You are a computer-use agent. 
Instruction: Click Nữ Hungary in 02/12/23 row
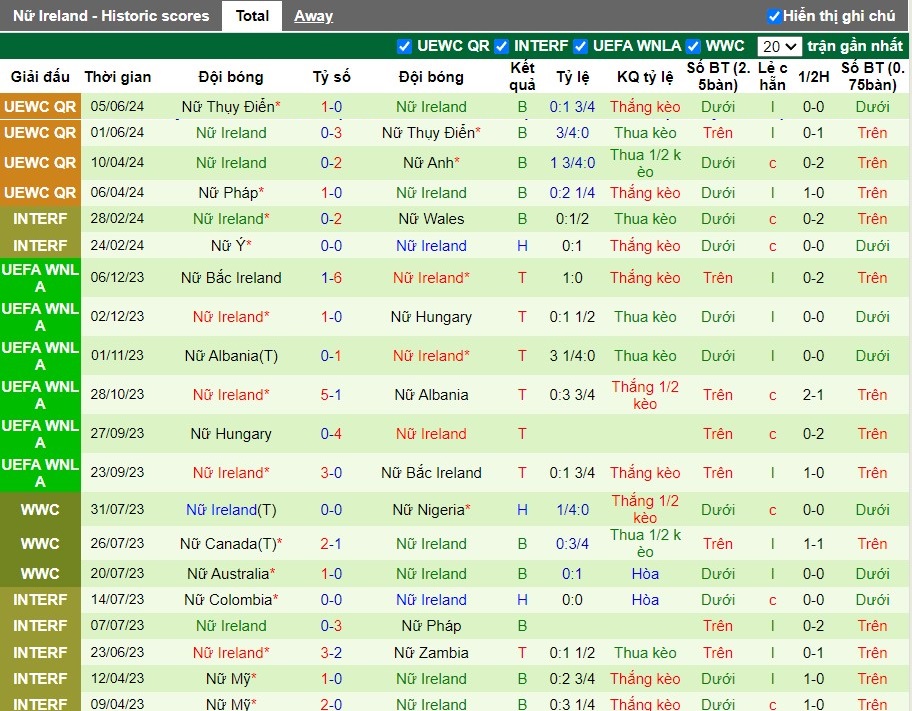(x=432, y=317)
